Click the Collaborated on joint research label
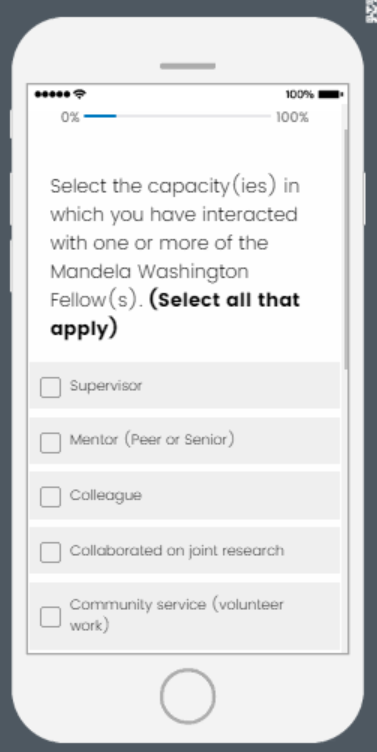 [x=177, y=551]
